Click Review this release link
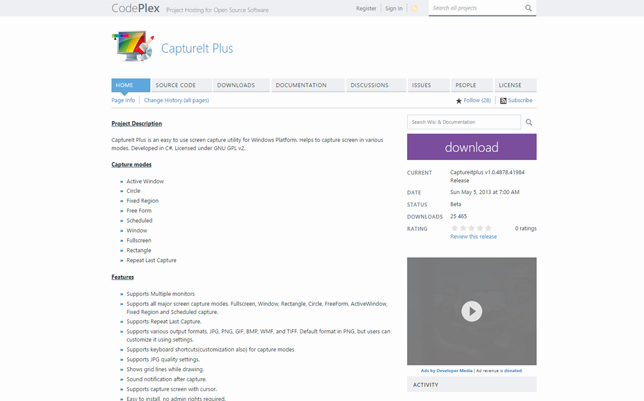Screen dimensions: 644x401 pyautogui.click(x=473, y=237)
